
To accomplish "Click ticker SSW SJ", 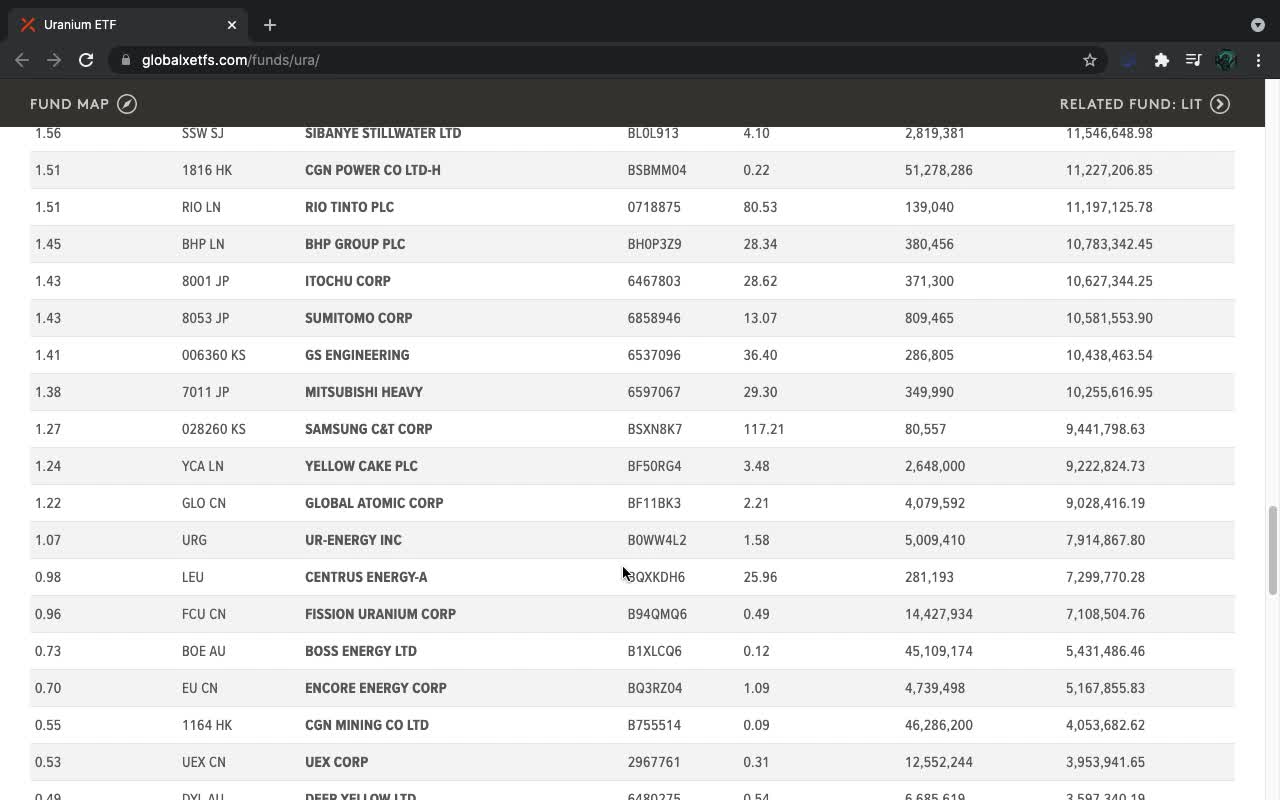I will pos(203,133).
